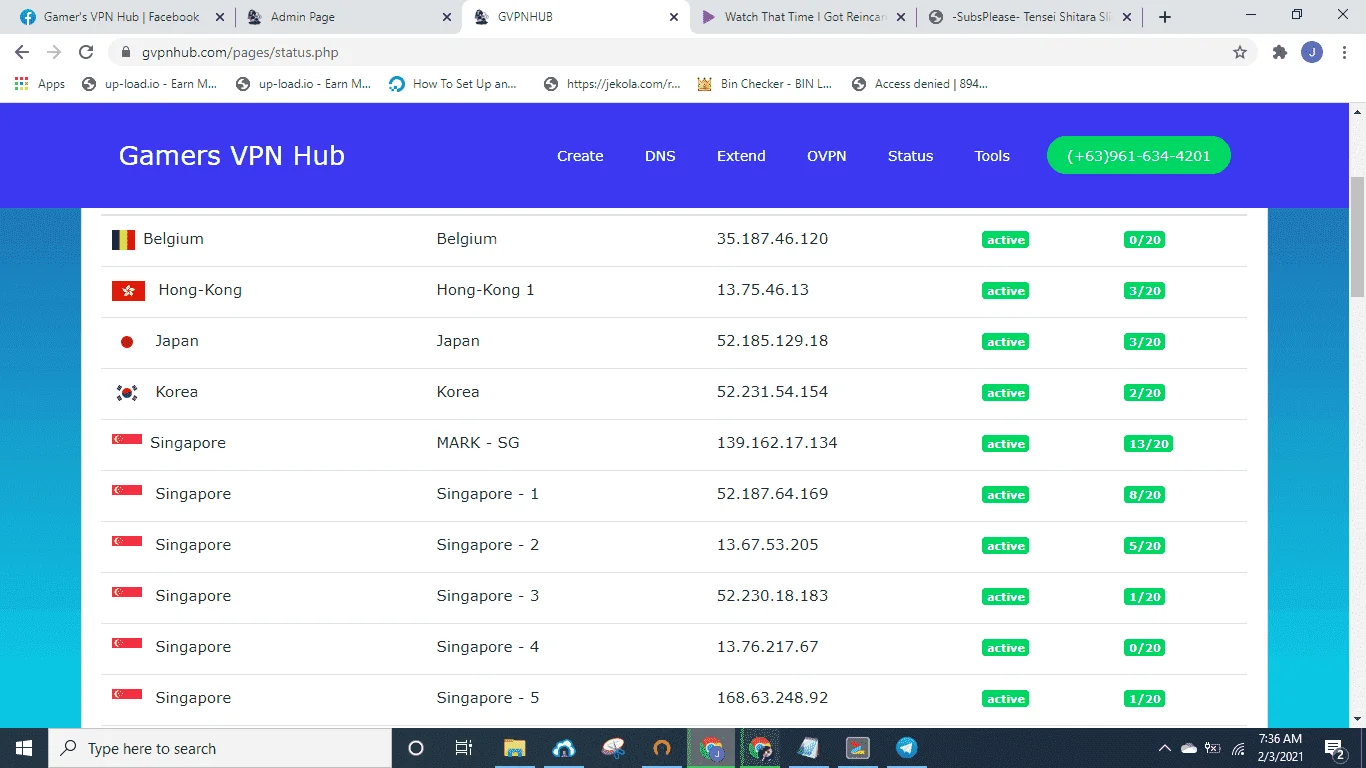Close the Admin Page tab
The width and height of the screenshot is (1366, 768).
(x=445, y=17)
